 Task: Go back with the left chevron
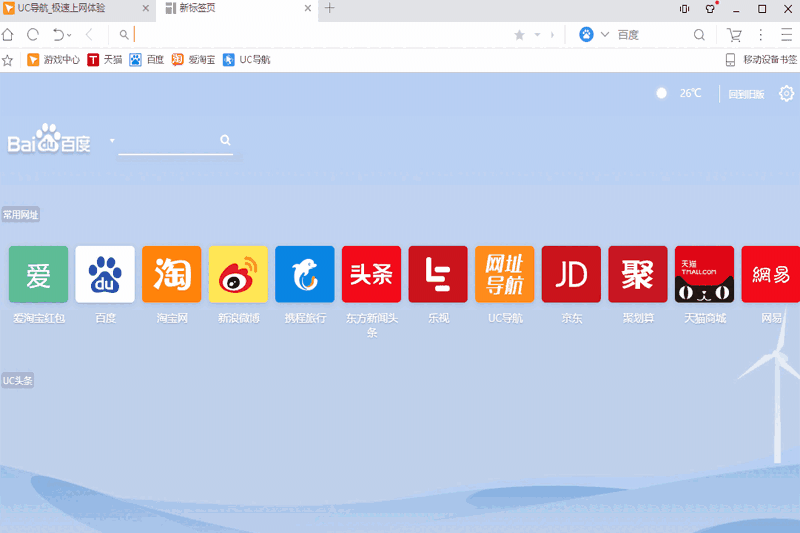click(x=89, y=35)
